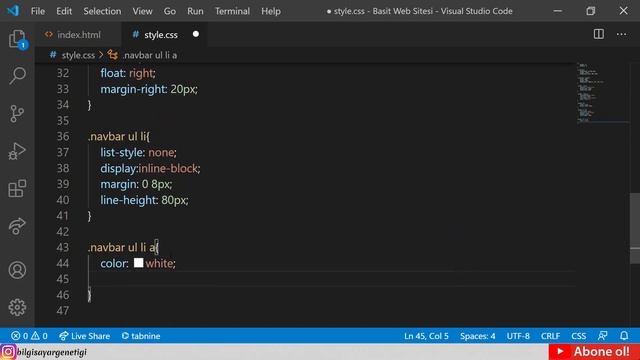Click style.css in the breadcrumb
Viewport: 640px width, 360px height.
pyautogui.click(x=78, y=55)
